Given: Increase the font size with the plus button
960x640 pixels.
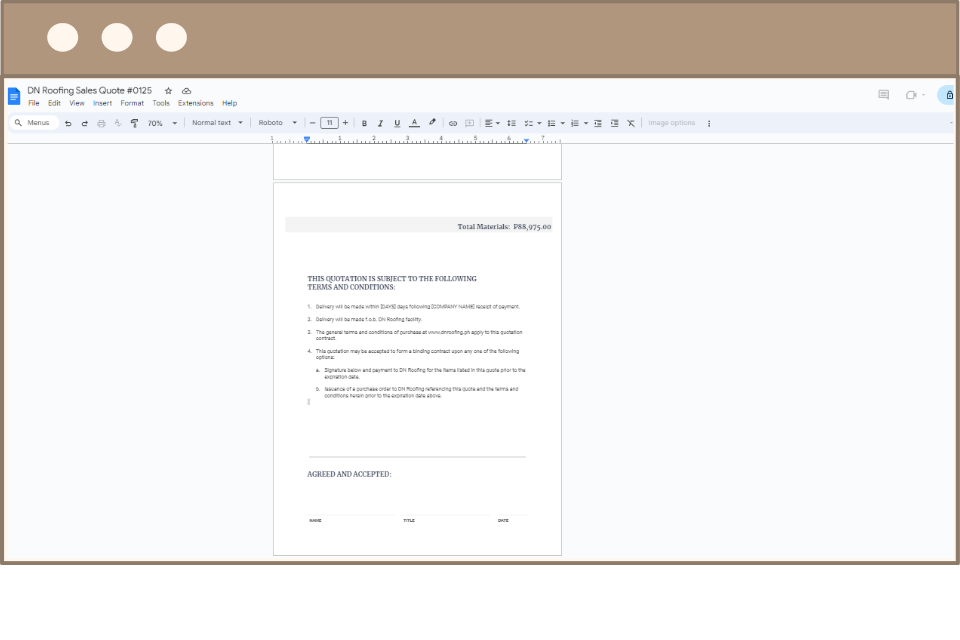Looking at the screenshot, I should [345, 123].
